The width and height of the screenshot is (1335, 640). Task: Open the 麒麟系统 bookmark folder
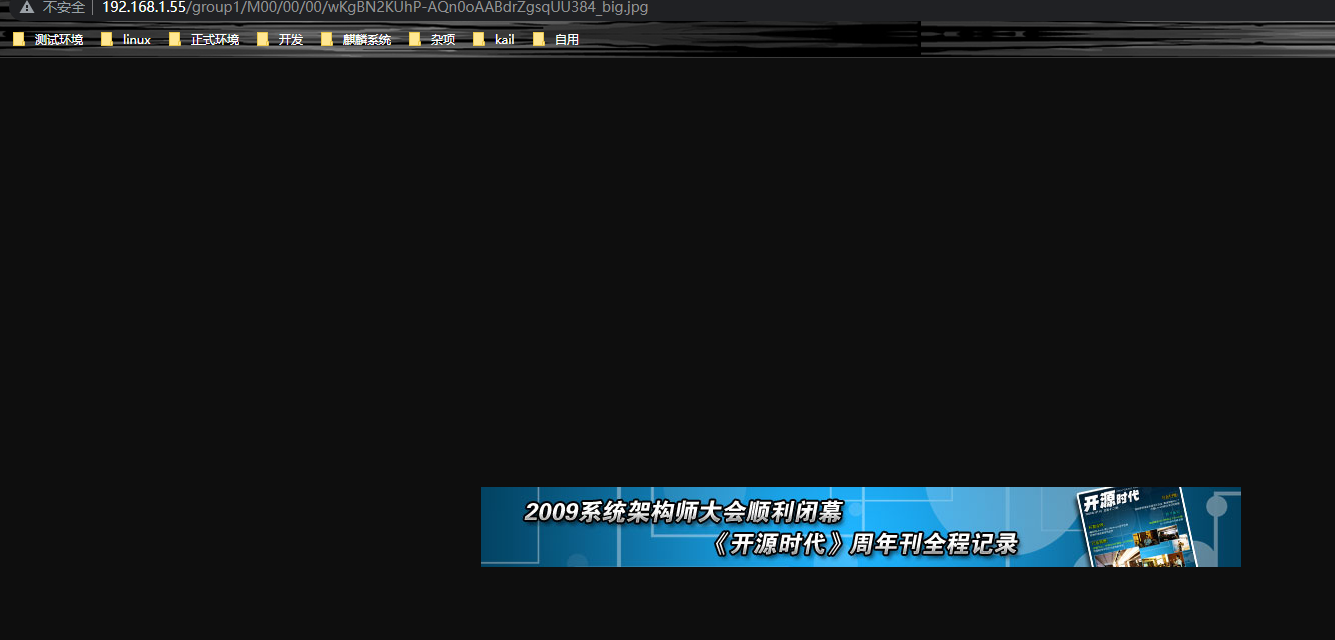click(x=356, y=40)
